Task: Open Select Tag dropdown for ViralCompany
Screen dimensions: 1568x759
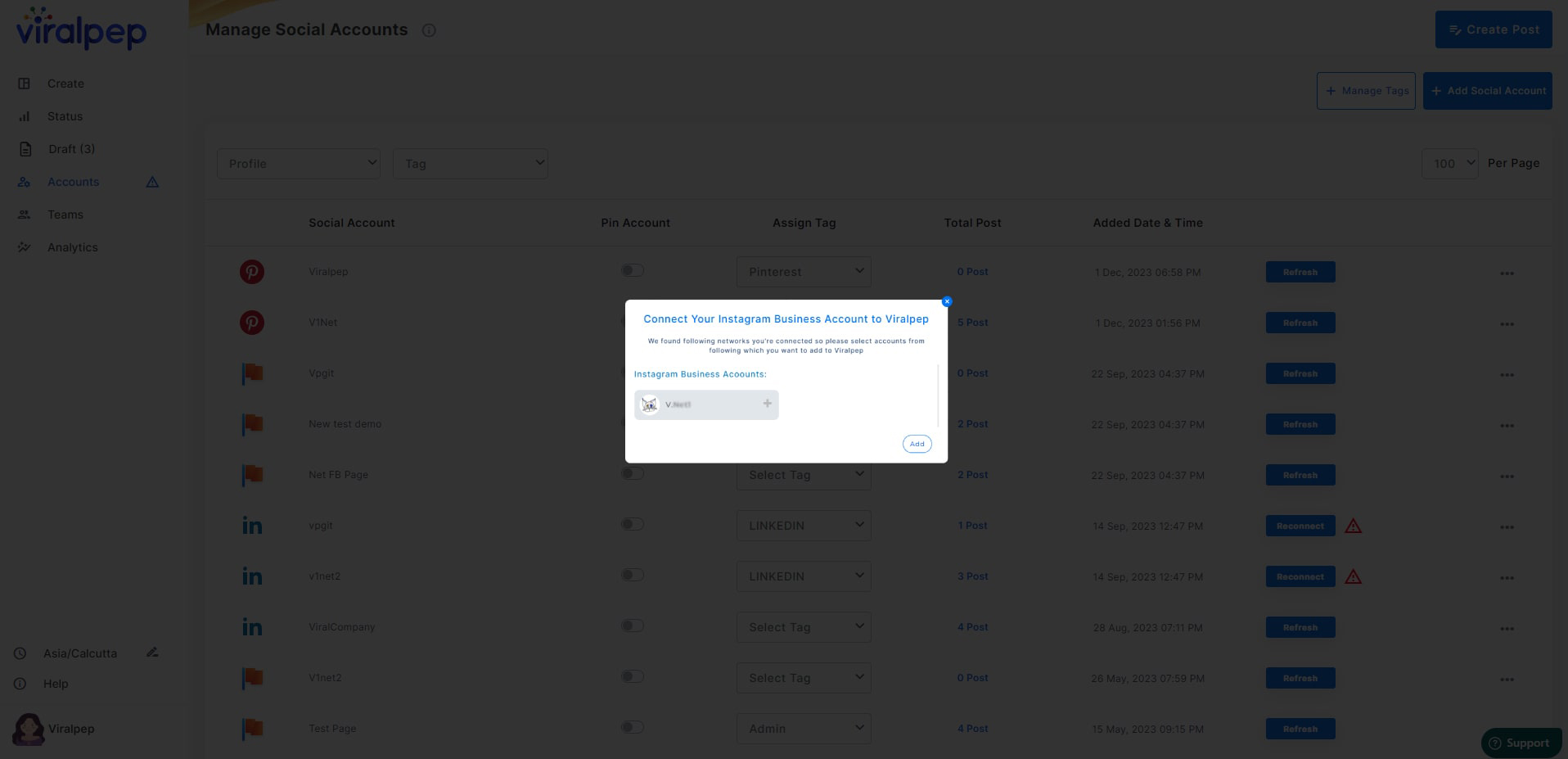Action: [804, 627]
